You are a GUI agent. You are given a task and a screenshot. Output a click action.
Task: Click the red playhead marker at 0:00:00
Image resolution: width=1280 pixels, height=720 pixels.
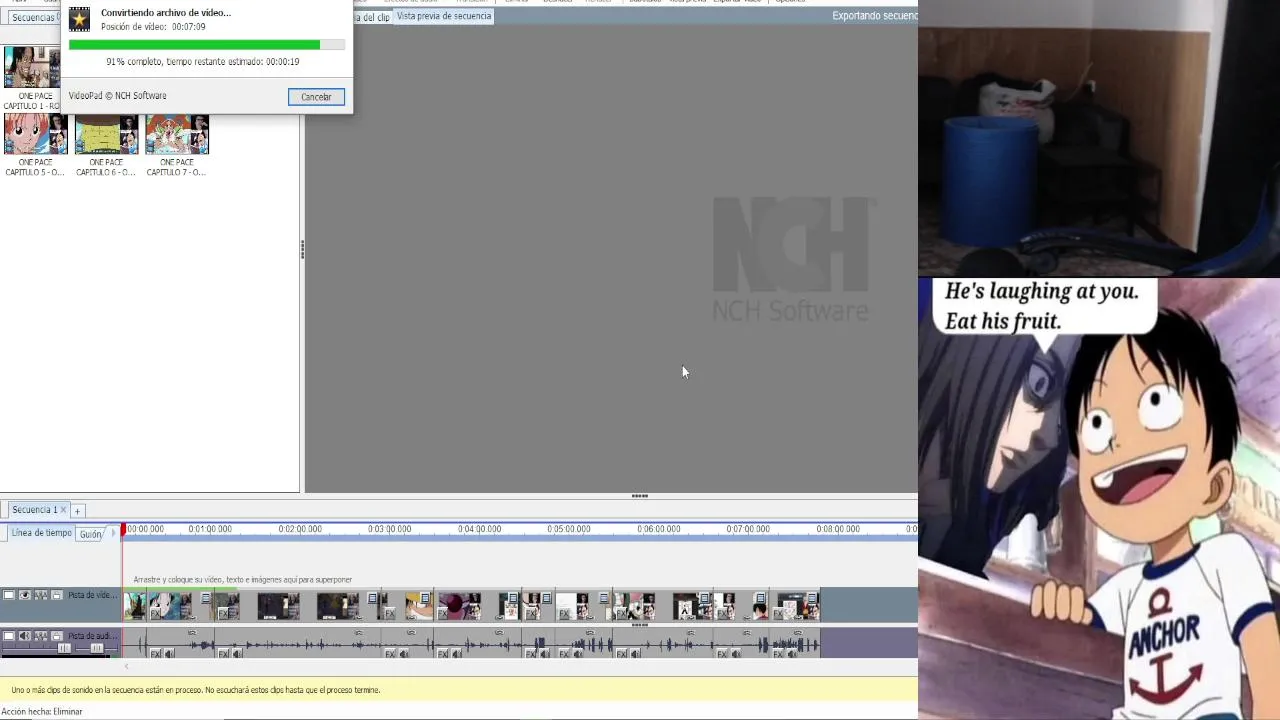124,530
